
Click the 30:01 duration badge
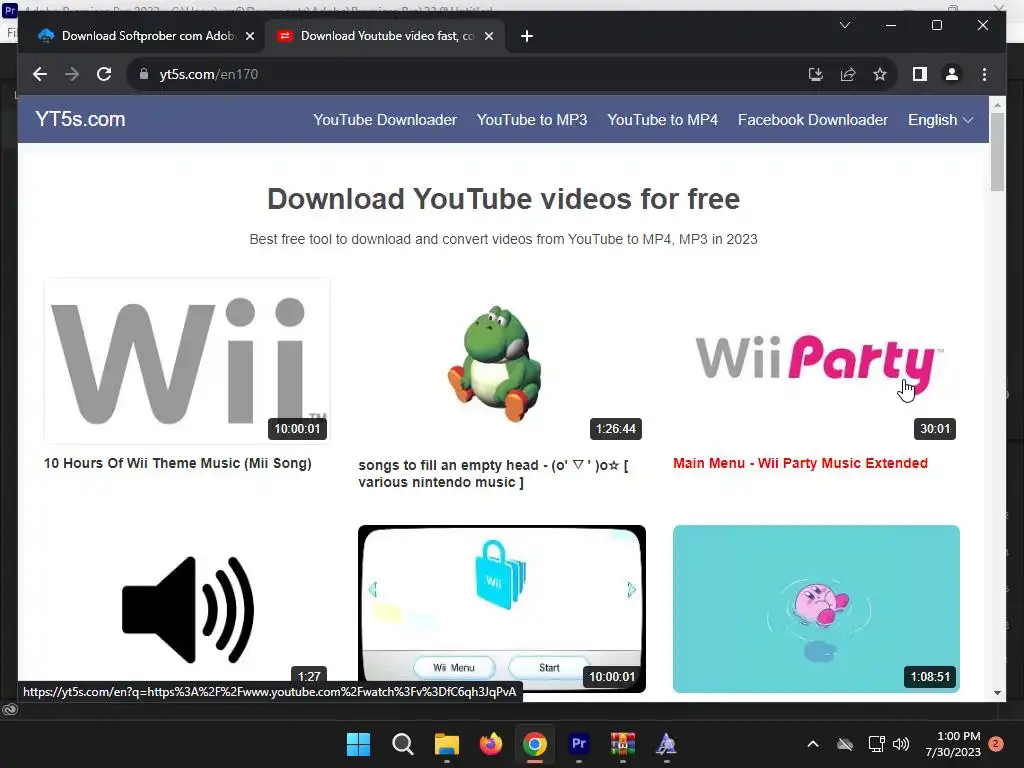point(935,429)
